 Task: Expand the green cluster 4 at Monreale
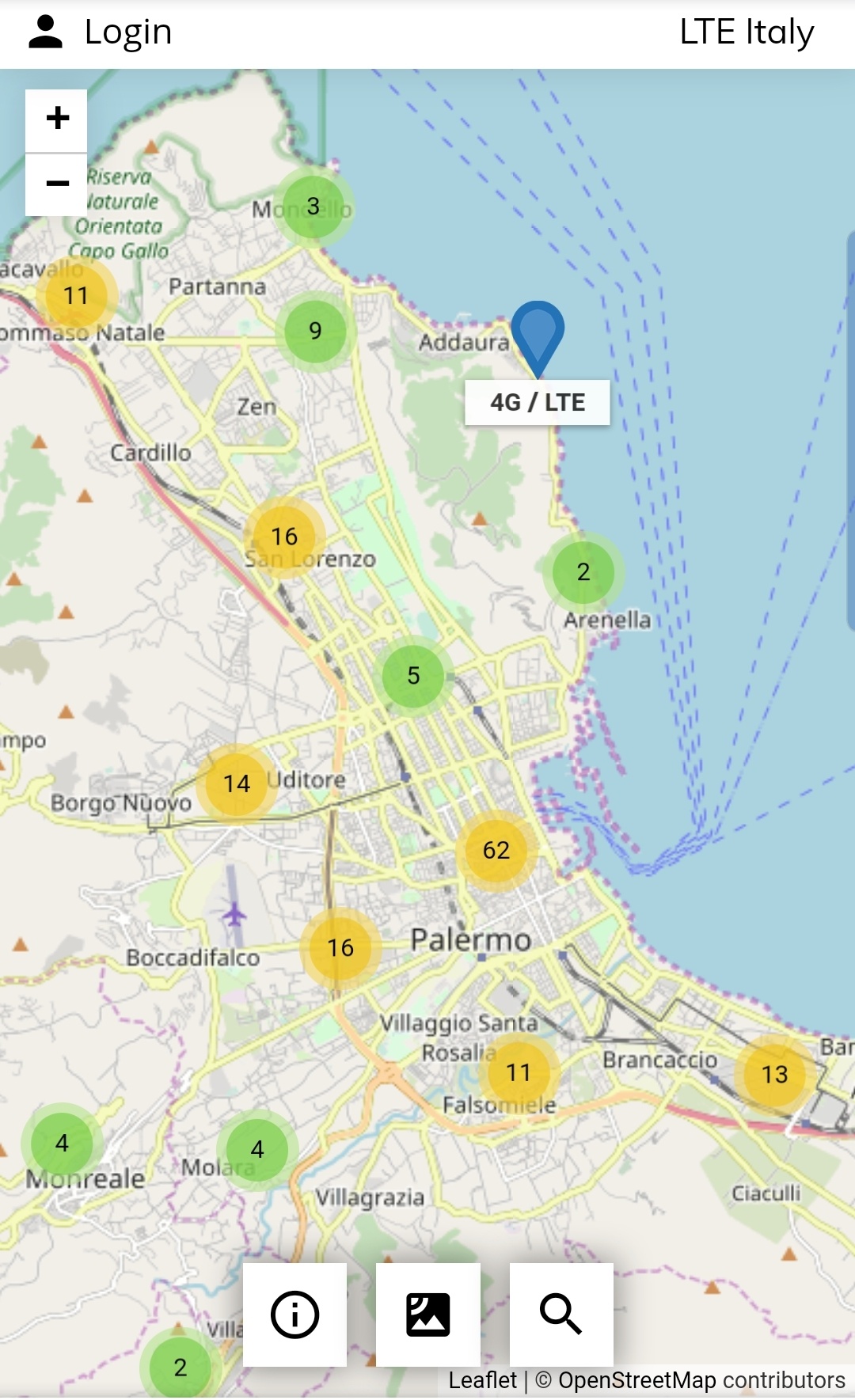pyautogui.click(x=62, y=1144)
